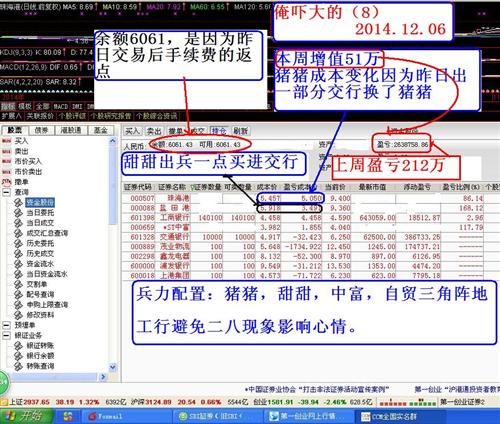The width and height of the screenshot is (500, 424).
Task: Open the 个股研究报告 tab
Action: [x=111, y=116]
